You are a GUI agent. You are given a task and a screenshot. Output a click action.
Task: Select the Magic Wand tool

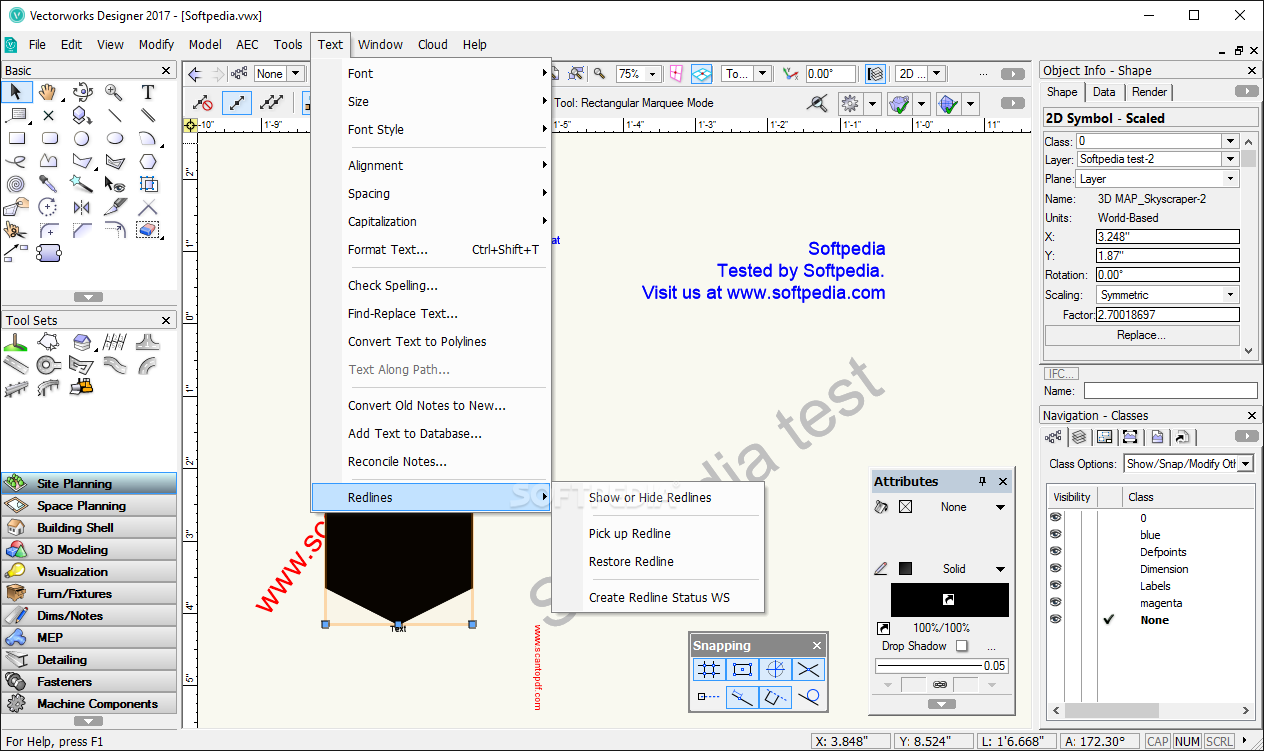click(x=82, y=184)
